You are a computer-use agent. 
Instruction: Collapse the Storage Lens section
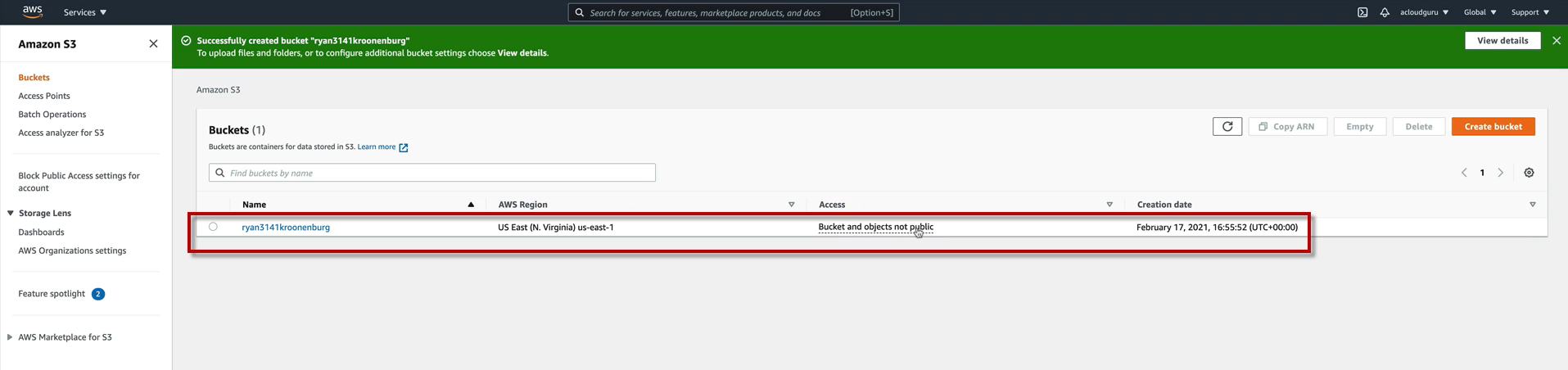click(11, 213)
